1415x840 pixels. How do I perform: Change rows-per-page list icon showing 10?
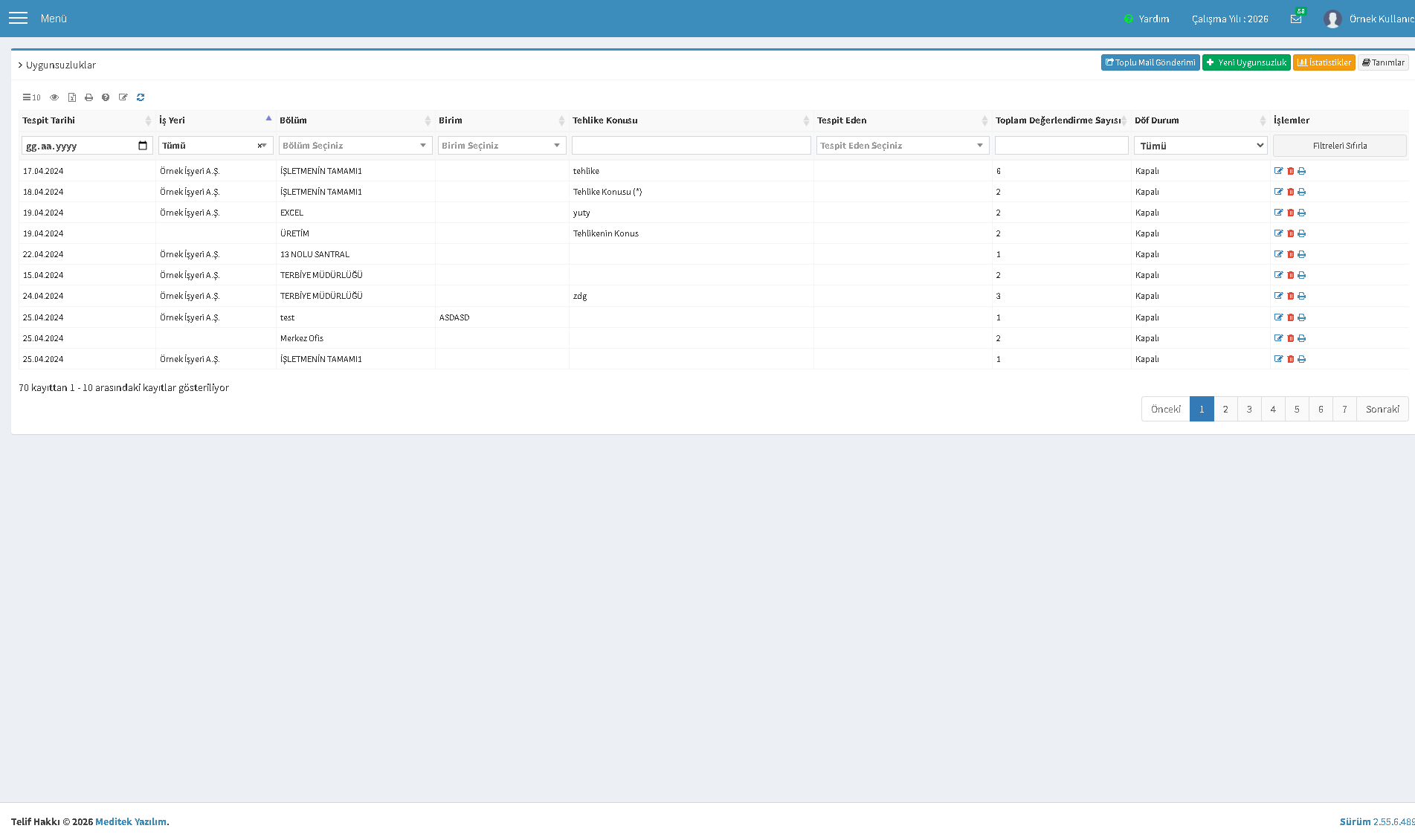click(x=31, y=97)
